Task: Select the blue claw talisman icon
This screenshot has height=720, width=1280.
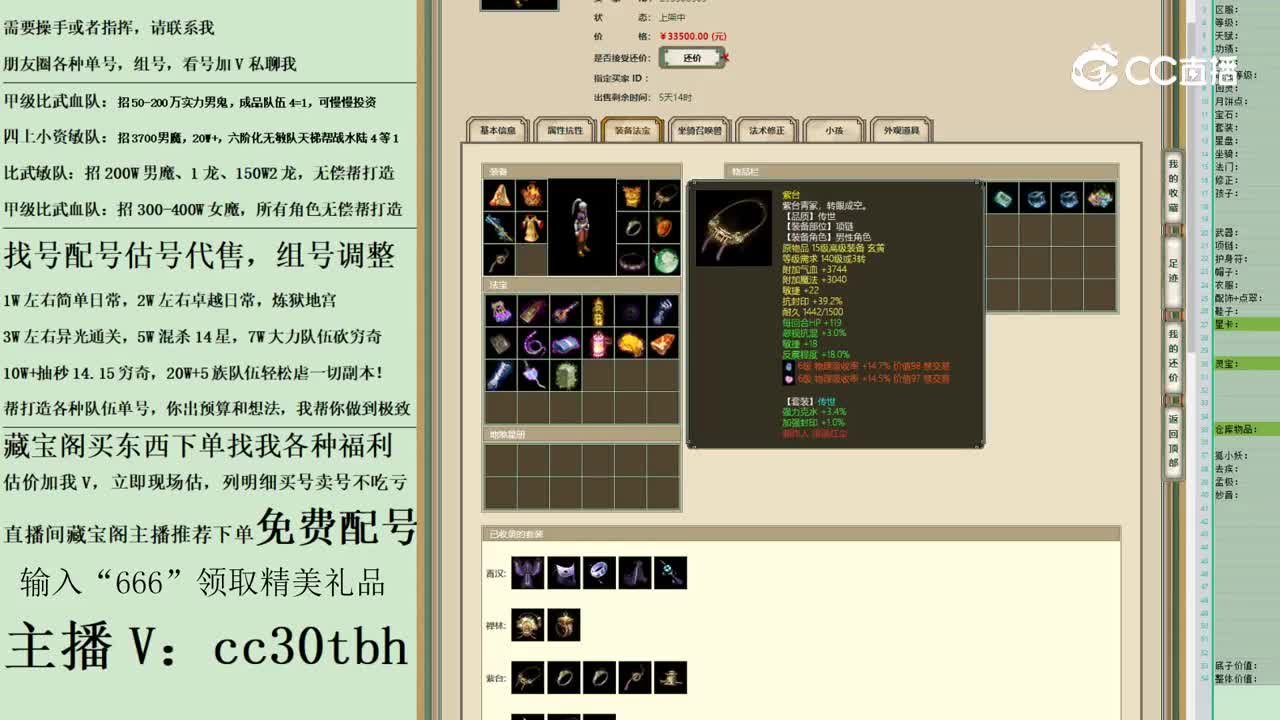Action: 663,311
